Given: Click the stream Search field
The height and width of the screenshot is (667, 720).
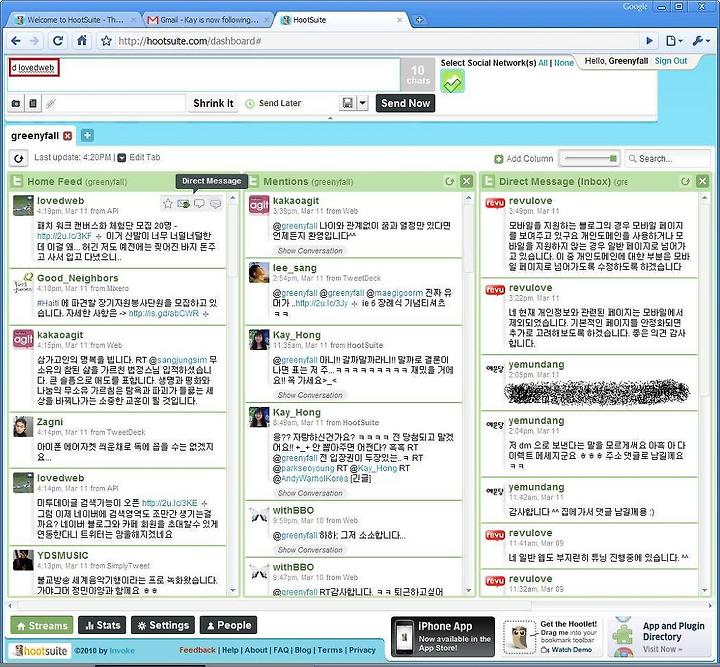Looking at the screenshot, I should [x=668, y=158].
